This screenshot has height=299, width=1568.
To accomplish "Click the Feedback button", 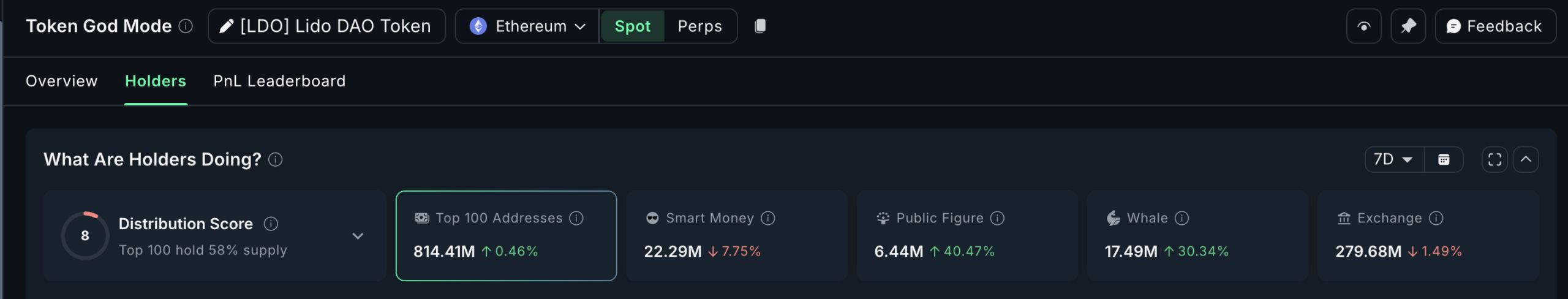I will 1494,26.
